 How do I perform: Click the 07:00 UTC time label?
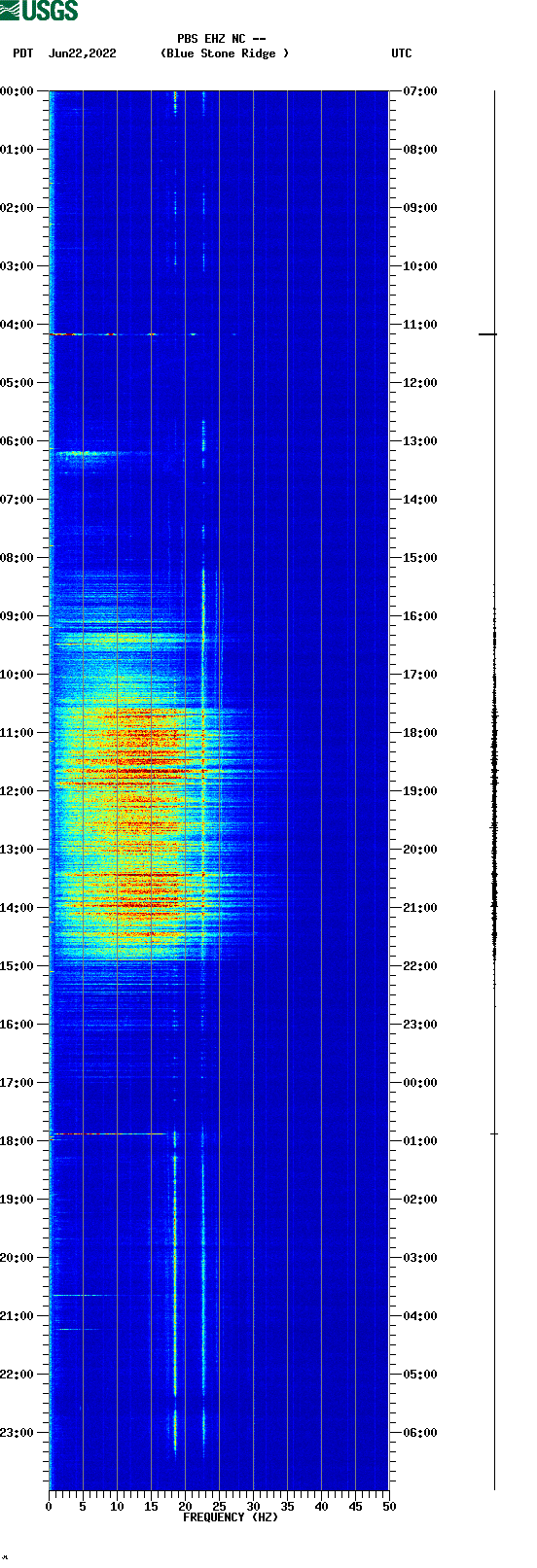pos(420,91)
